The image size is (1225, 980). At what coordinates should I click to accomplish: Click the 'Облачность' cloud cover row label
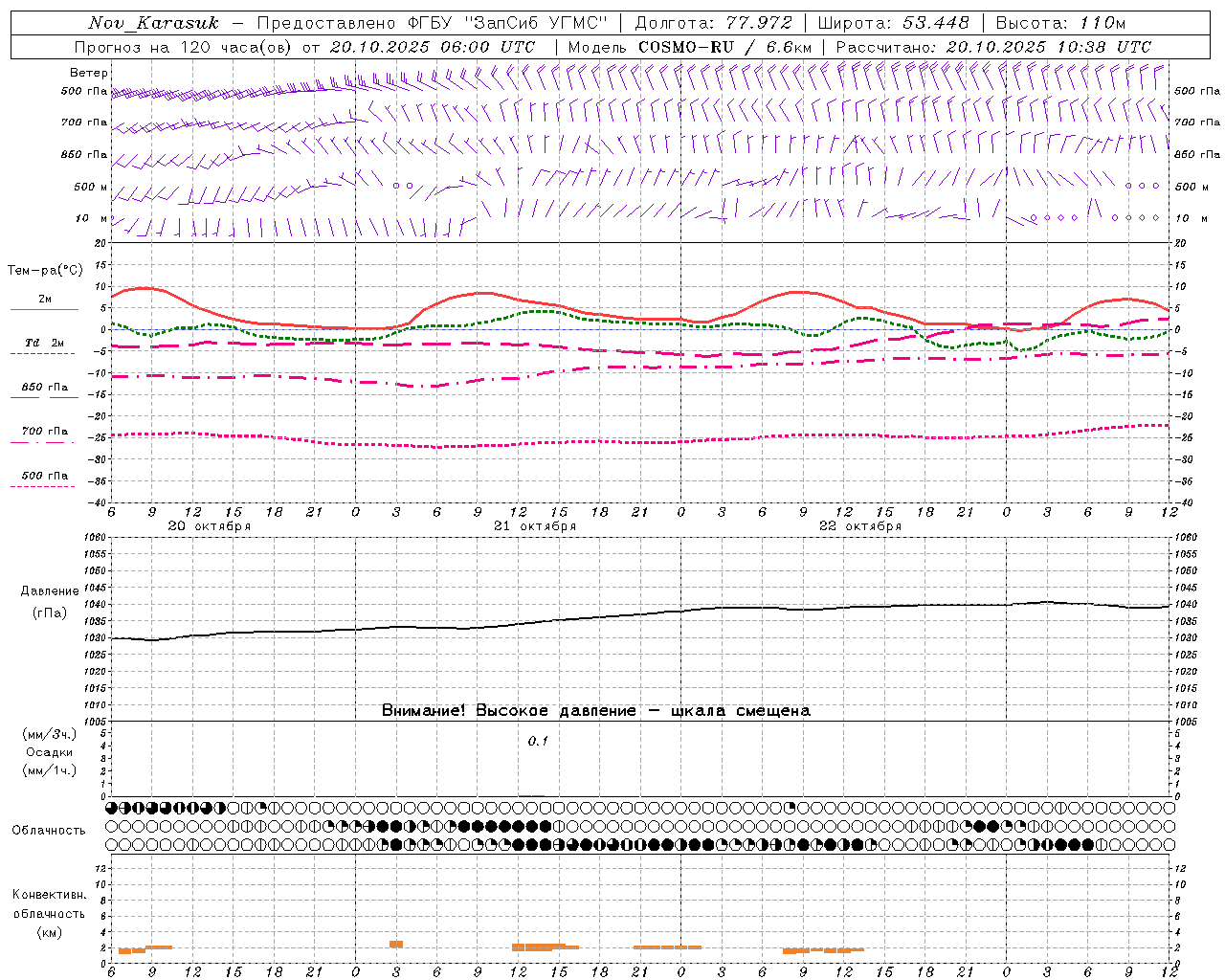(x=48, y=831)
